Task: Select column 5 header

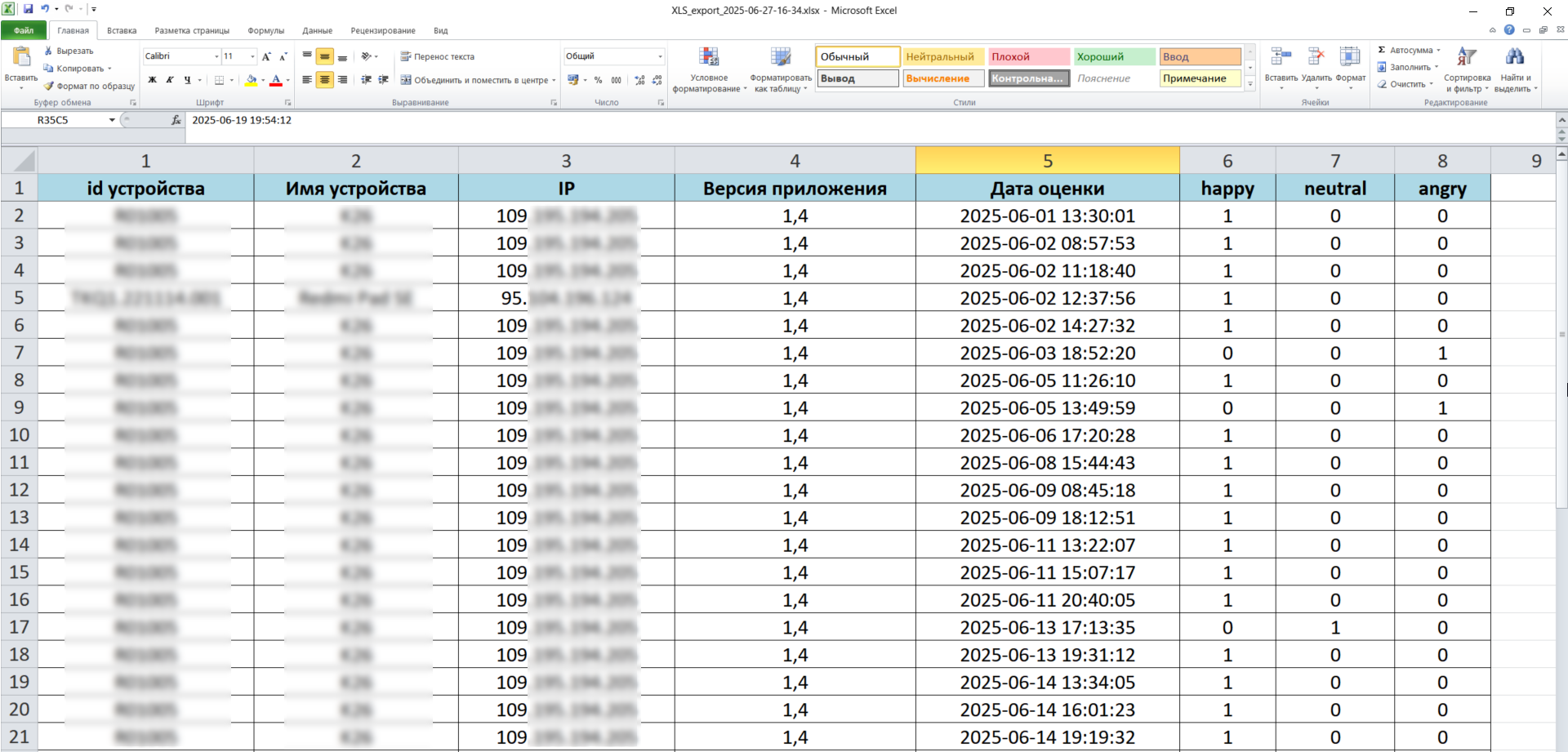Action: (x=1048, y=161)
